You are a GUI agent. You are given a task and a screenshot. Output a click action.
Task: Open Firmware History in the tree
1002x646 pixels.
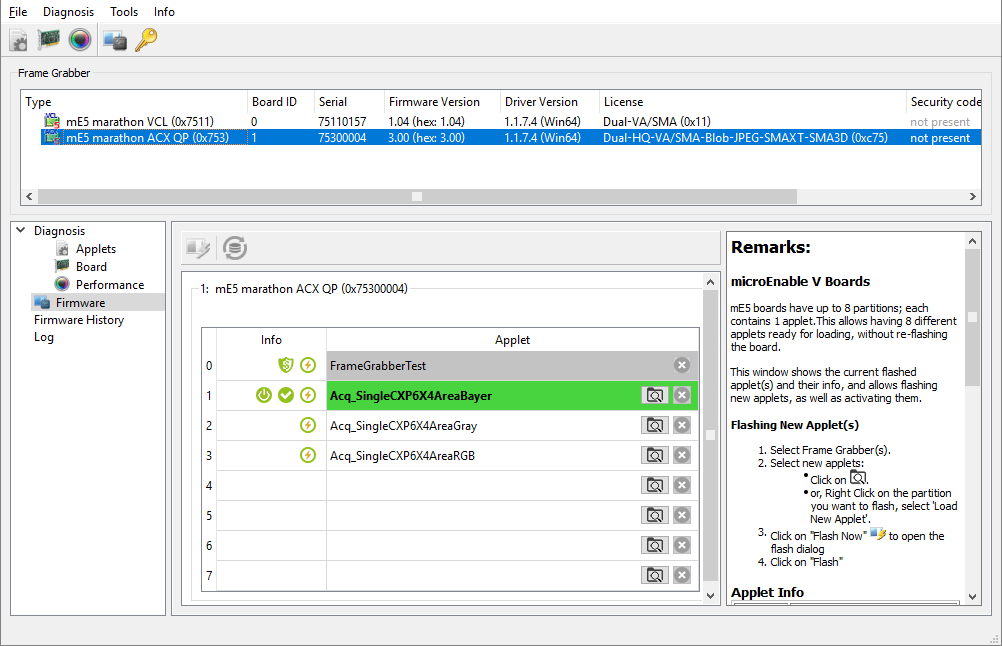(x=79, y=319)
